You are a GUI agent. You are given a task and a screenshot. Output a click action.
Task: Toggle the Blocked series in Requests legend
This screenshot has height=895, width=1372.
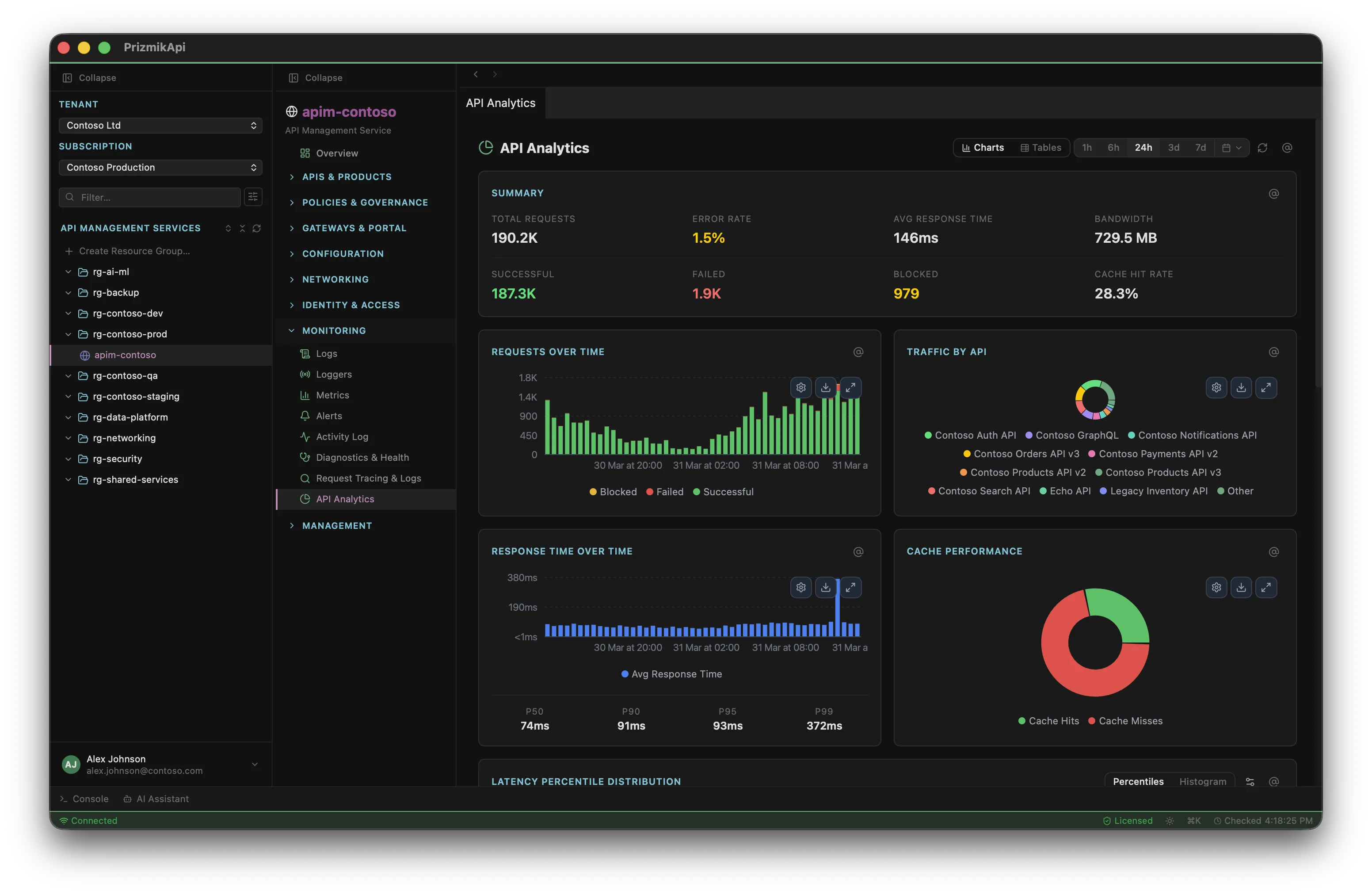613,491
